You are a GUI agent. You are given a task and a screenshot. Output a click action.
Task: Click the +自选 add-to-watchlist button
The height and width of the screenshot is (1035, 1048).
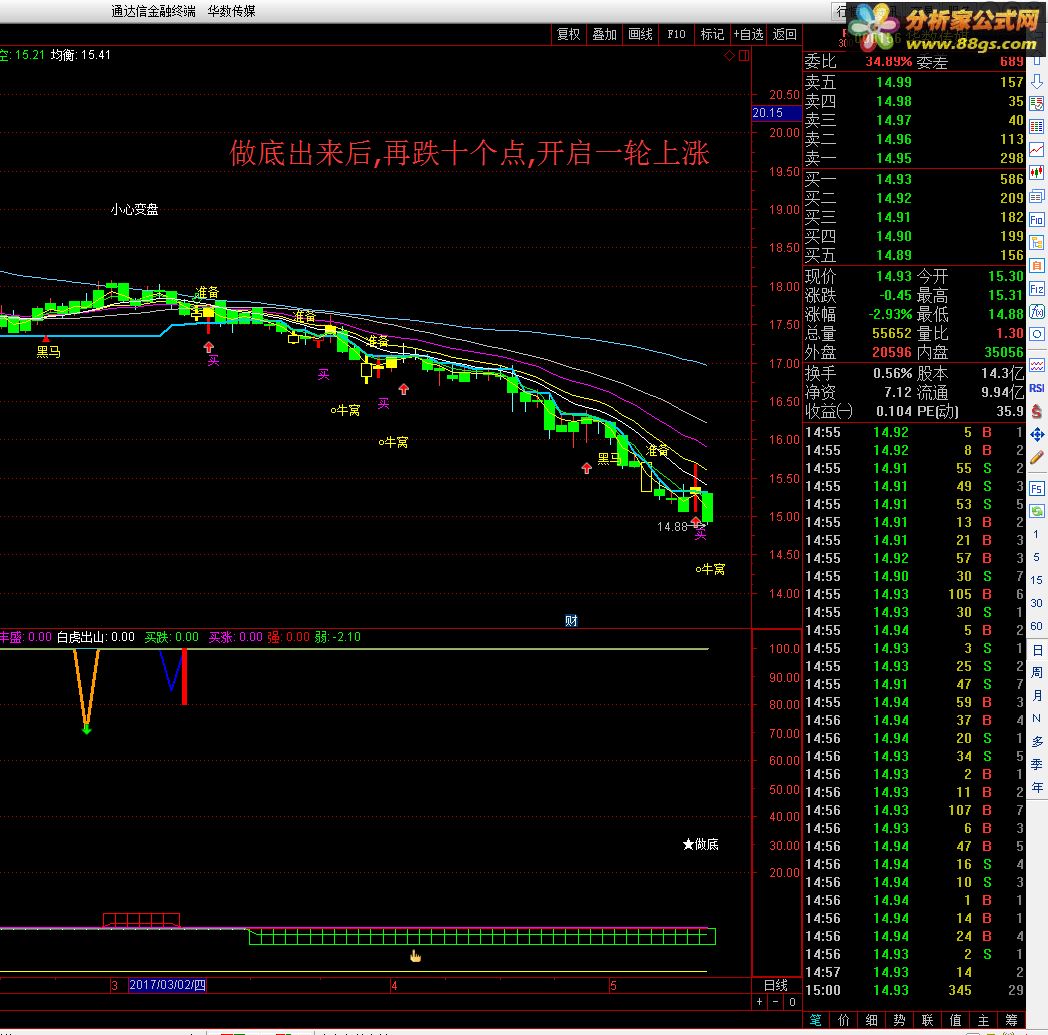pos(749,34)
